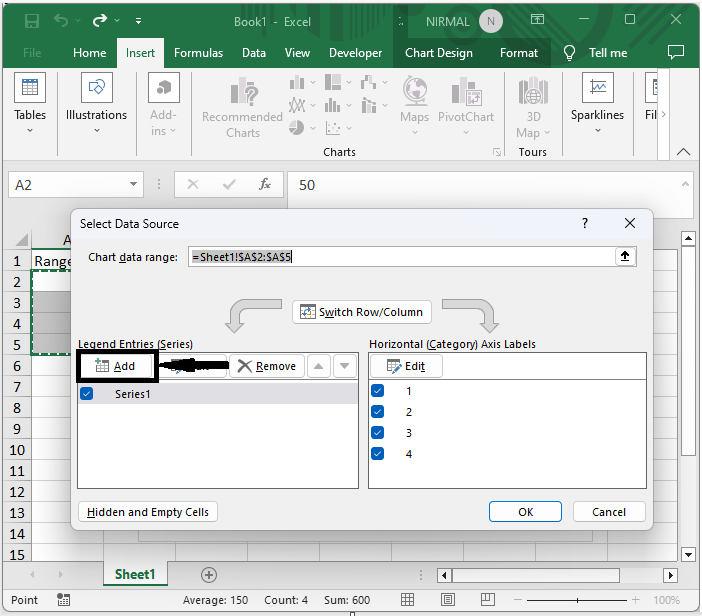Open Customize Quick Access Toolbar dropdown
The width and height of the screenshot is (702, 616).
139,21
